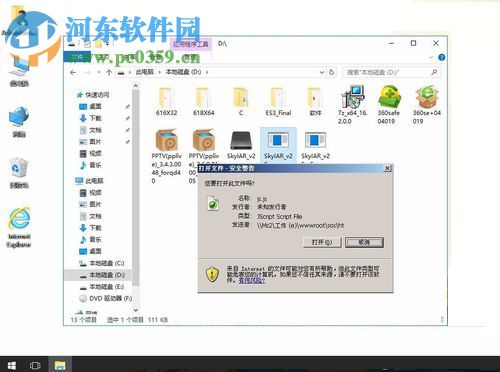Click navigation pane scroll-up arrow
Viewport: 500px width, 372px height.
coord(136,86)
